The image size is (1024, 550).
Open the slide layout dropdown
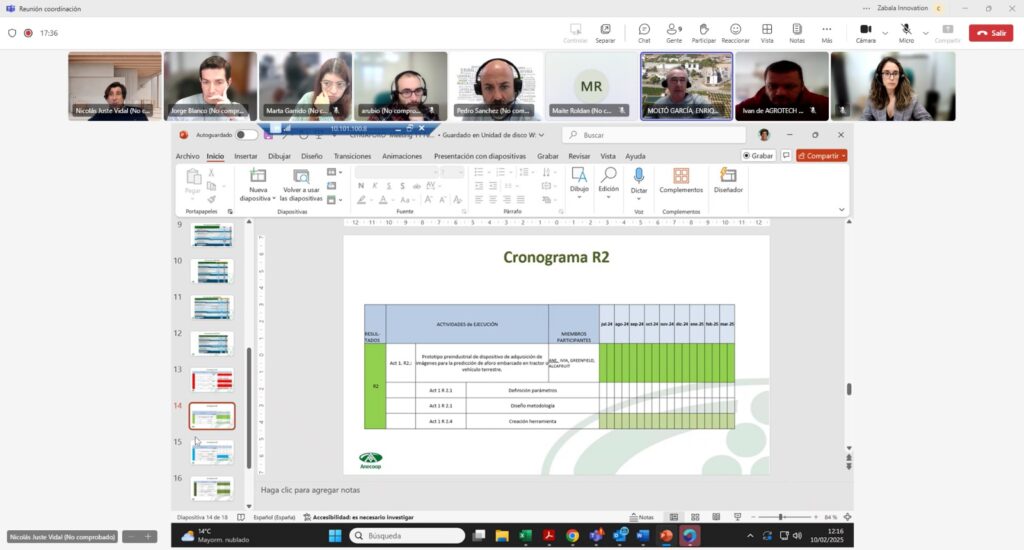coord(334,172)
